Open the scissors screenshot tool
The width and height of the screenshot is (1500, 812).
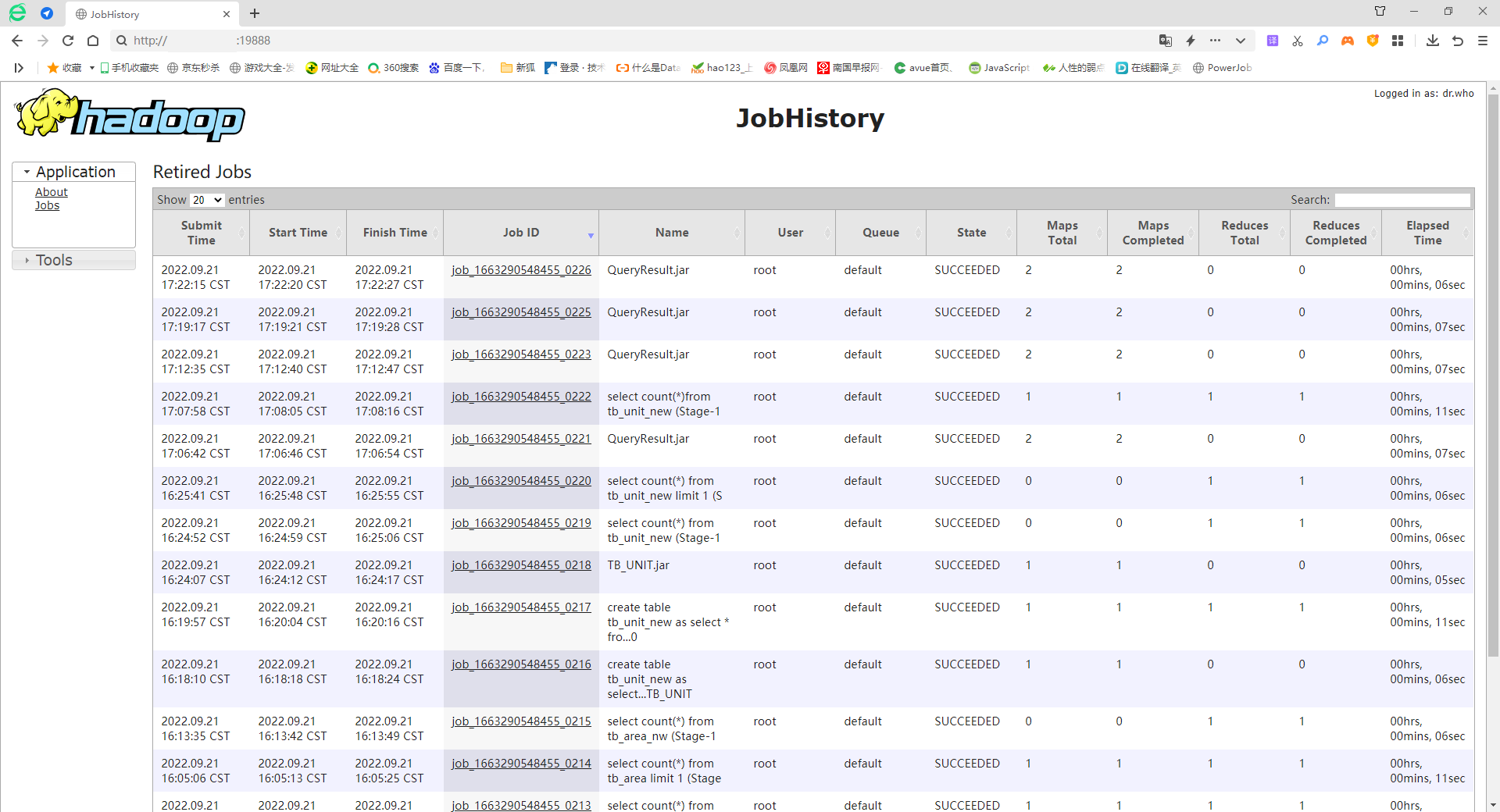point(1298,41)
